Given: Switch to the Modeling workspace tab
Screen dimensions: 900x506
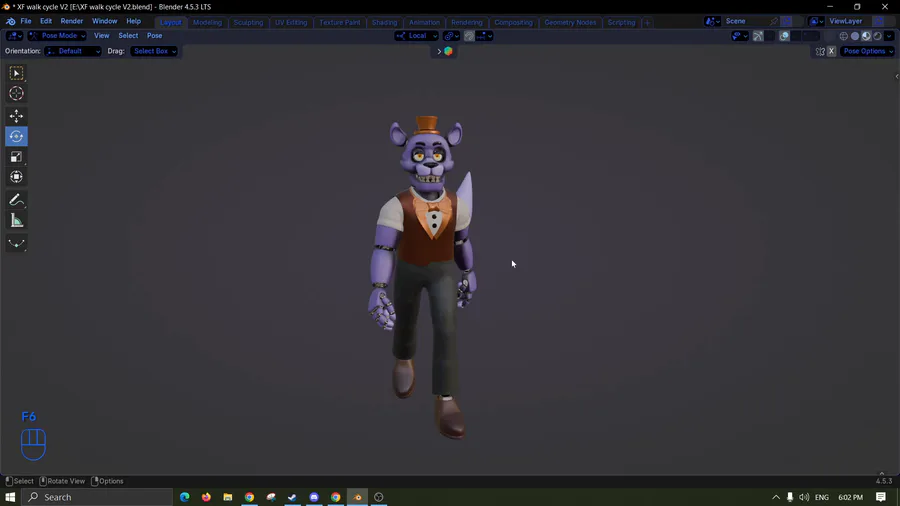Looking at the screenshot, I should pos(207,22).
